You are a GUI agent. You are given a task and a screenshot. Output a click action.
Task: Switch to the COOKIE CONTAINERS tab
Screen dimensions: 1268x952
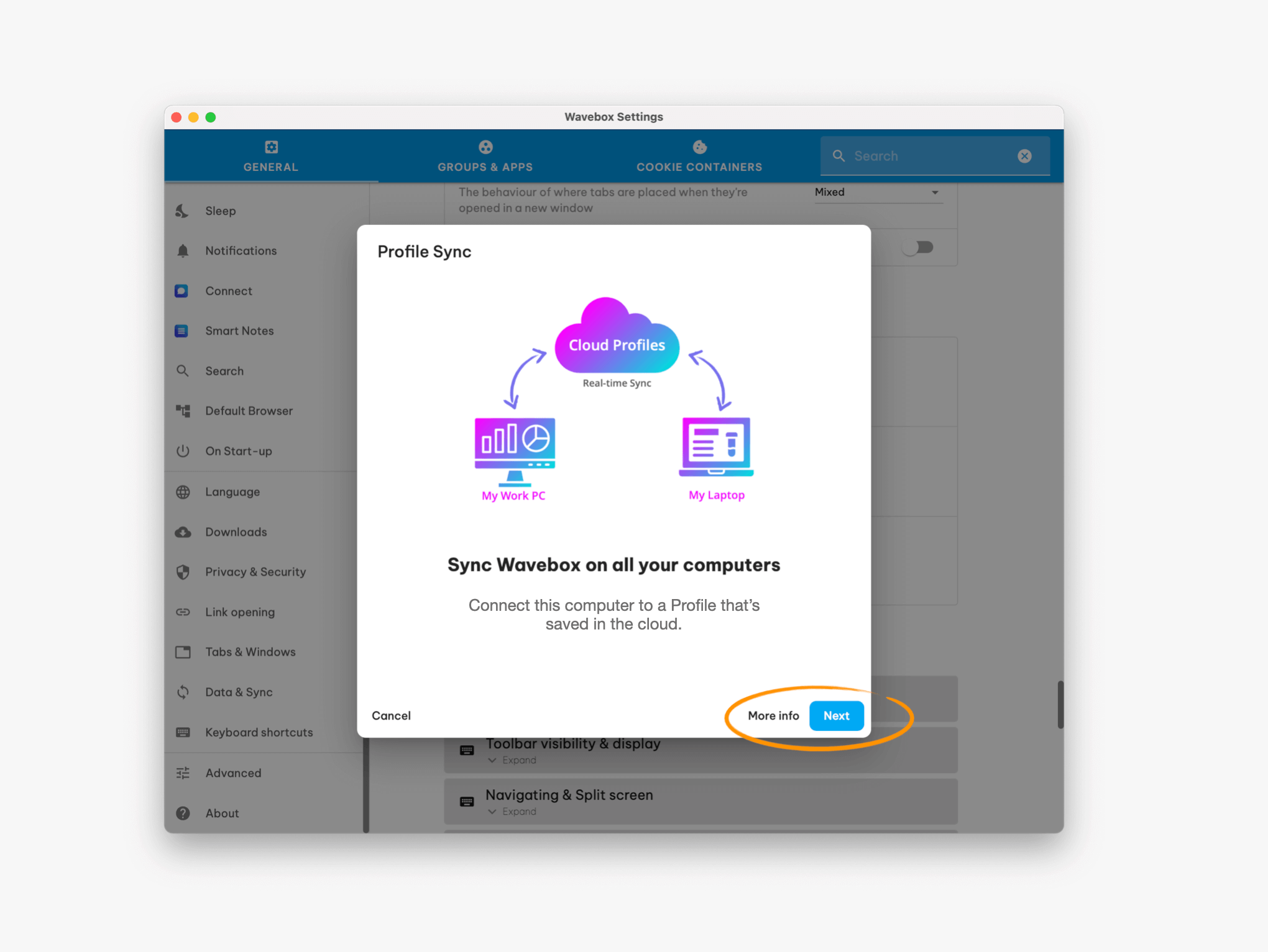tap(699, 156)
